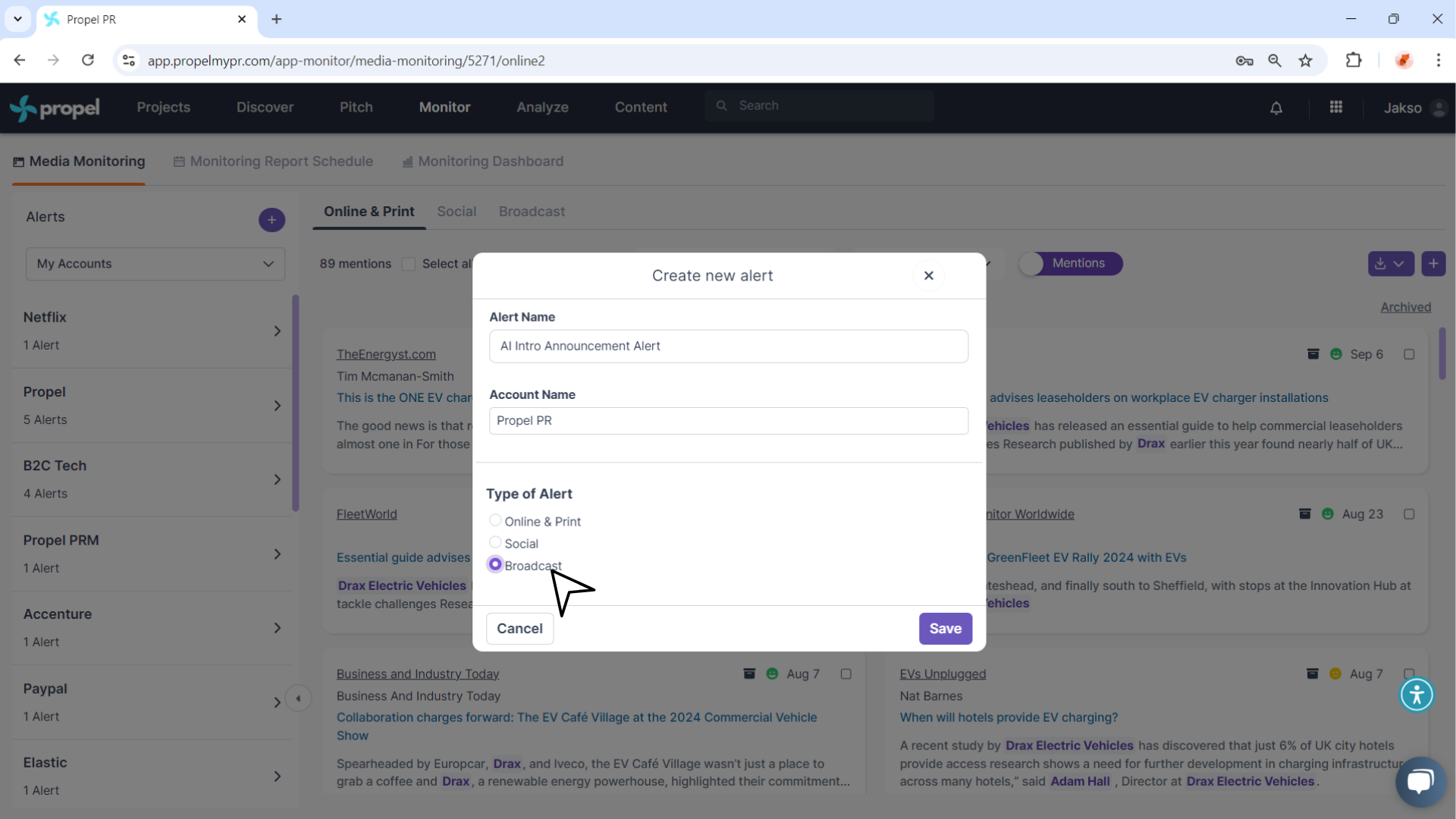Click sentiment face on Sep 6 article
Viewport: 1456px width, 819px height.
coord(1336,354)
